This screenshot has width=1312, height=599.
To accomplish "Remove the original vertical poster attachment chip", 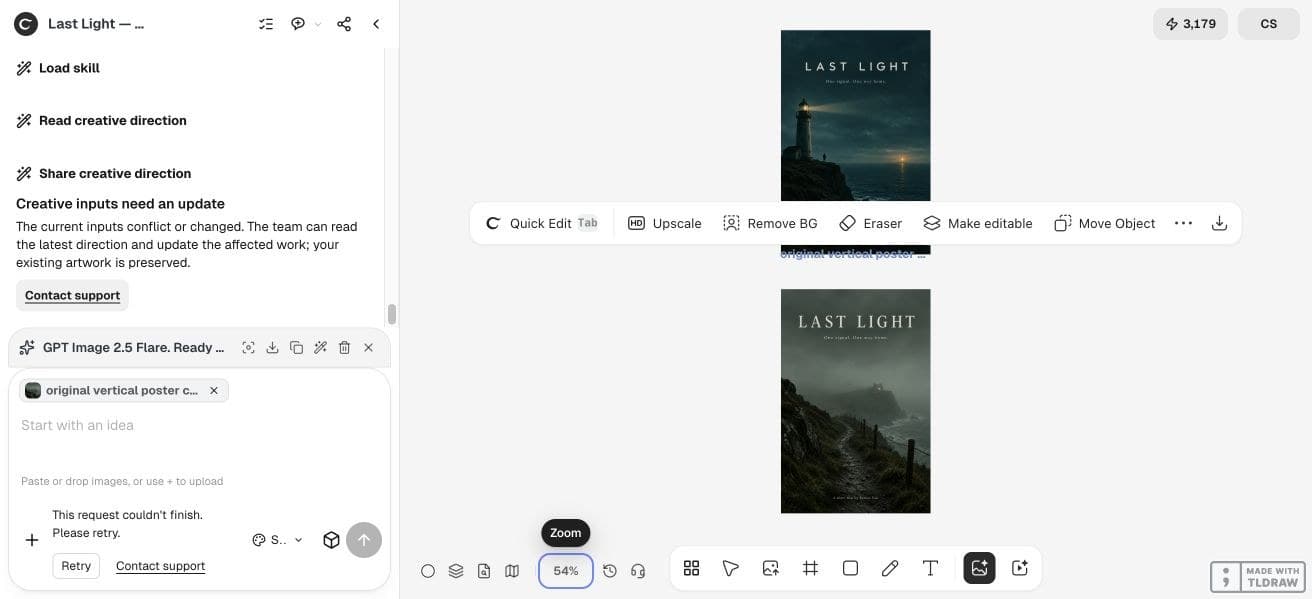I will [213, 391].
